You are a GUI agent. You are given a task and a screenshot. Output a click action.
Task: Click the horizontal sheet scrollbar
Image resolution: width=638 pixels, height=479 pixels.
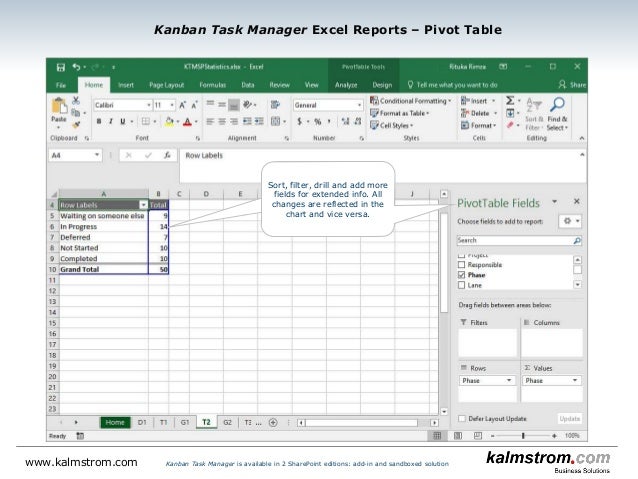361,423
